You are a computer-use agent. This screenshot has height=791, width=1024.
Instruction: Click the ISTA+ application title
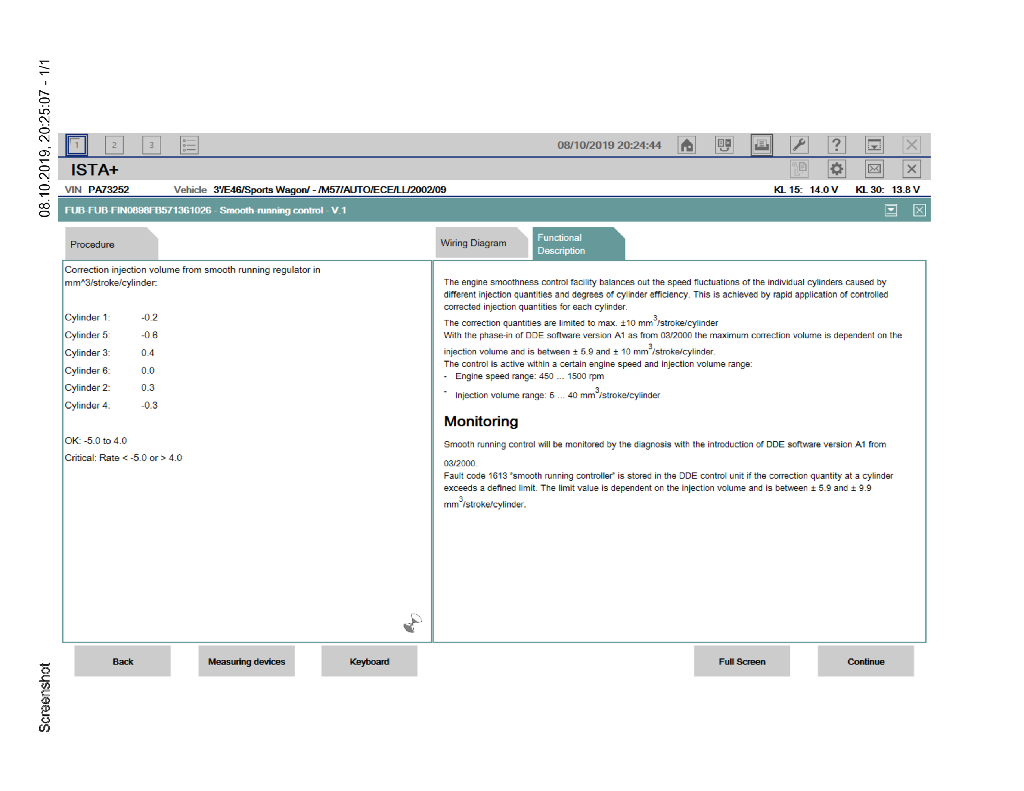tap(95, 170)
